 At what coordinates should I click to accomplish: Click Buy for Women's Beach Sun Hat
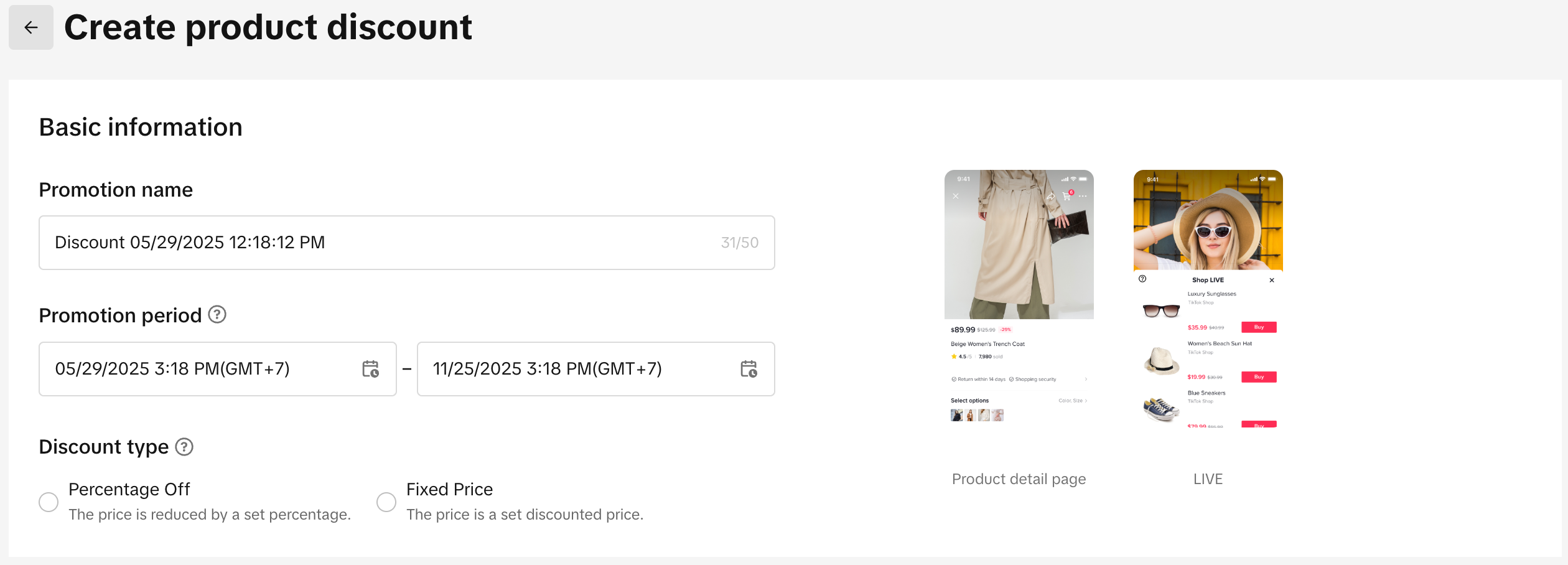click(x=1259, y=377)
